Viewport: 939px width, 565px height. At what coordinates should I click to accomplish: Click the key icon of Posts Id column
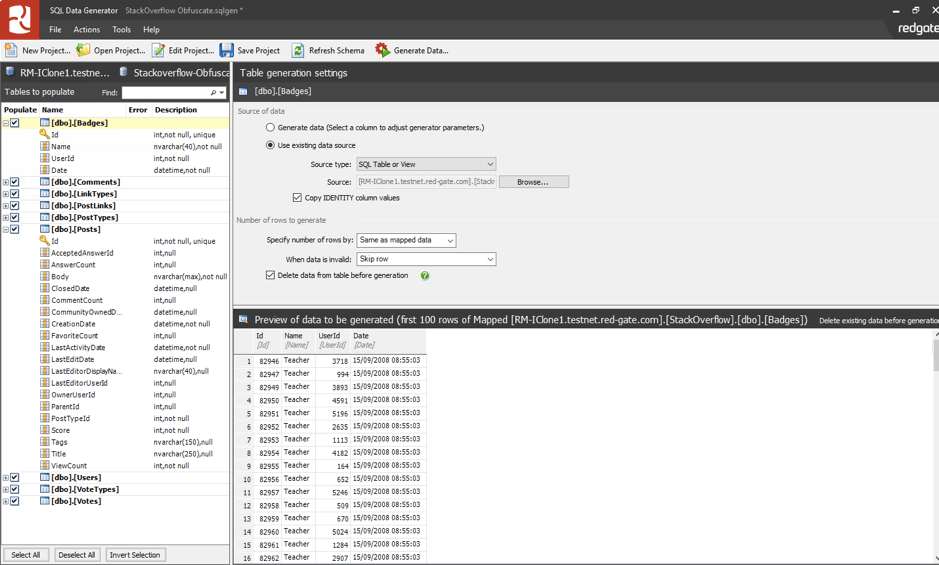(x=44, y=240)
